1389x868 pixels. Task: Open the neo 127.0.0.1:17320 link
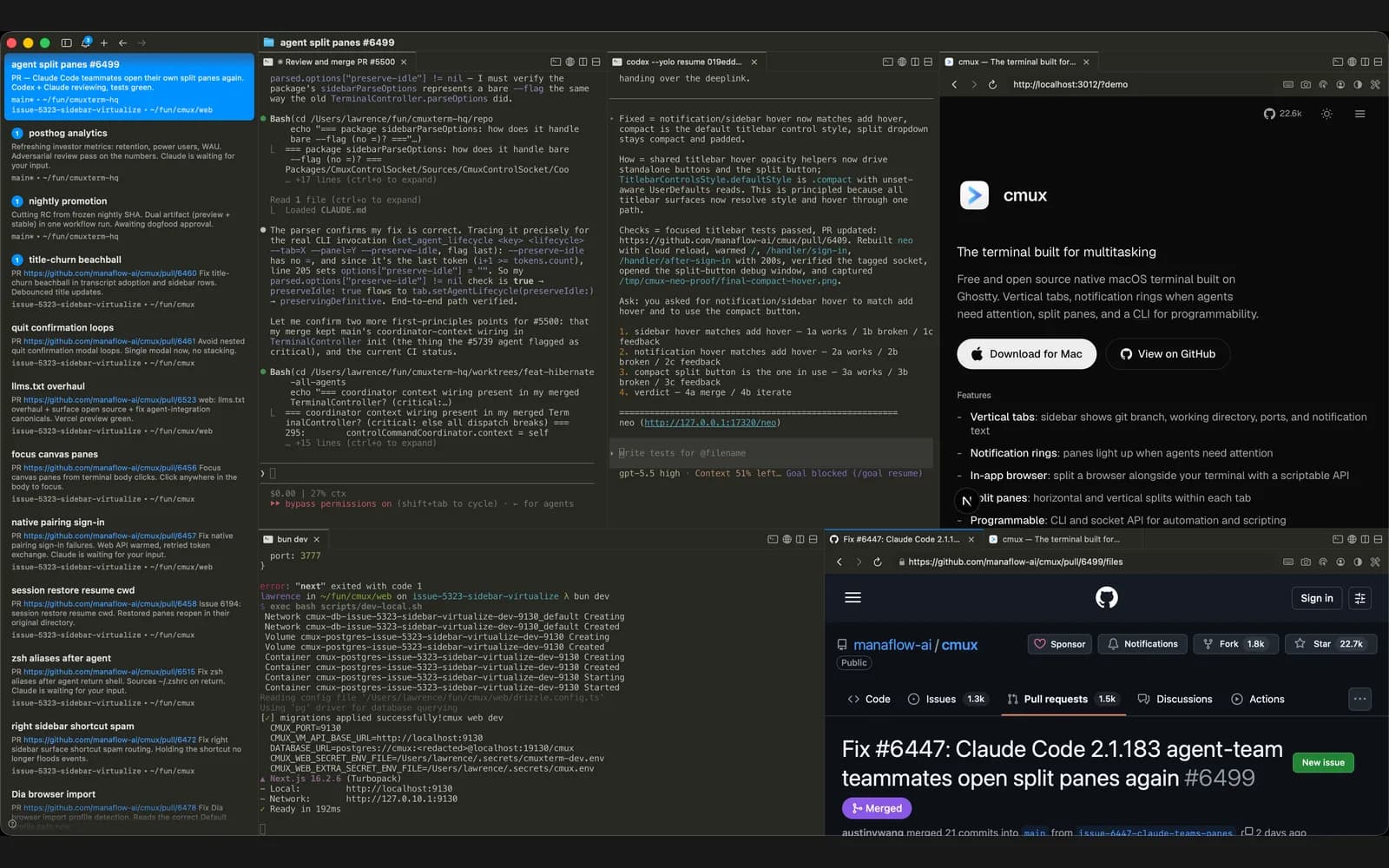710,423
